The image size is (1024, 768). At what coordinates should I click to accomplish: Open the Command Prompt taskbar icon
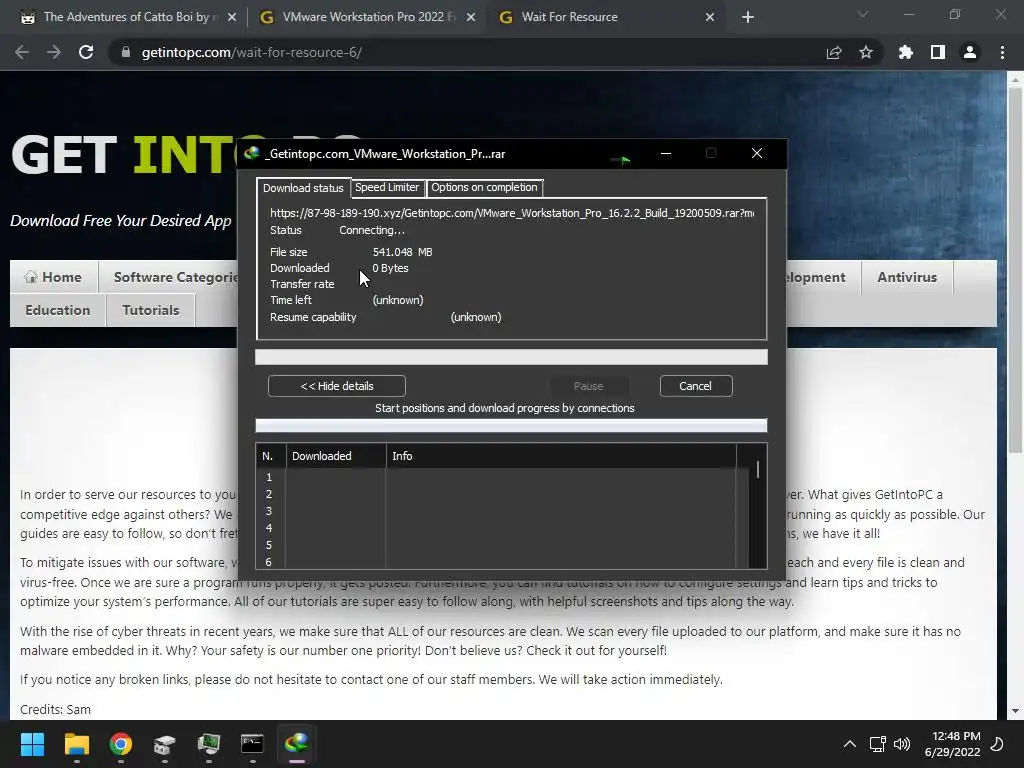click(252, 744)
